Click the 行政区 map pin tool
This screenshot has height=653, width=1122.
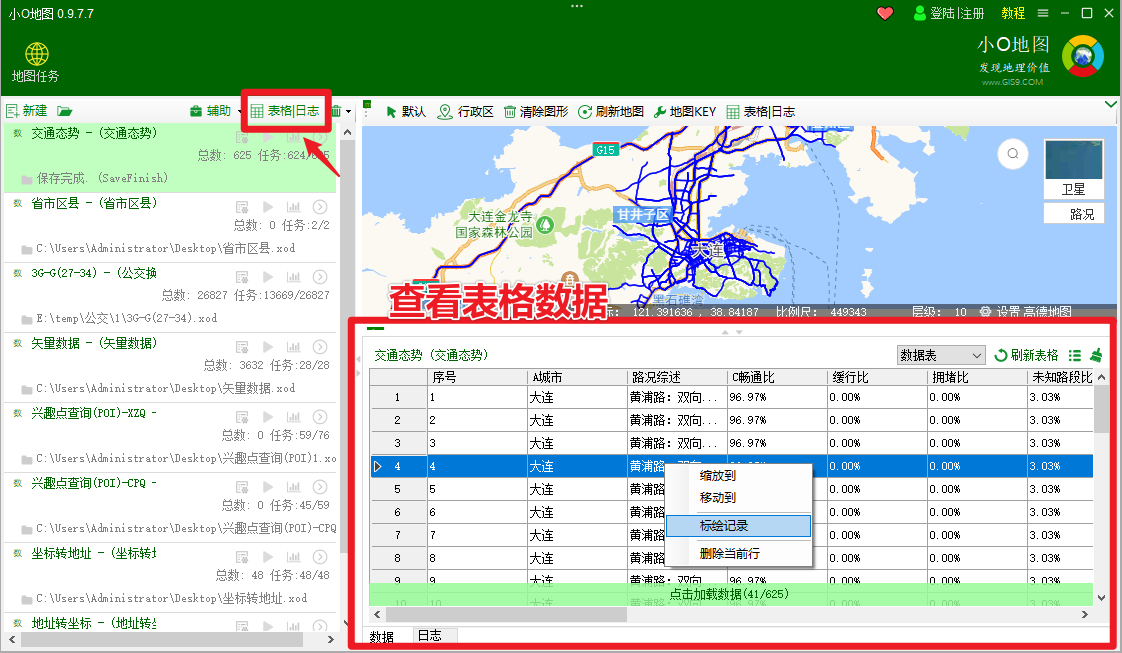[x=466, y=112]
